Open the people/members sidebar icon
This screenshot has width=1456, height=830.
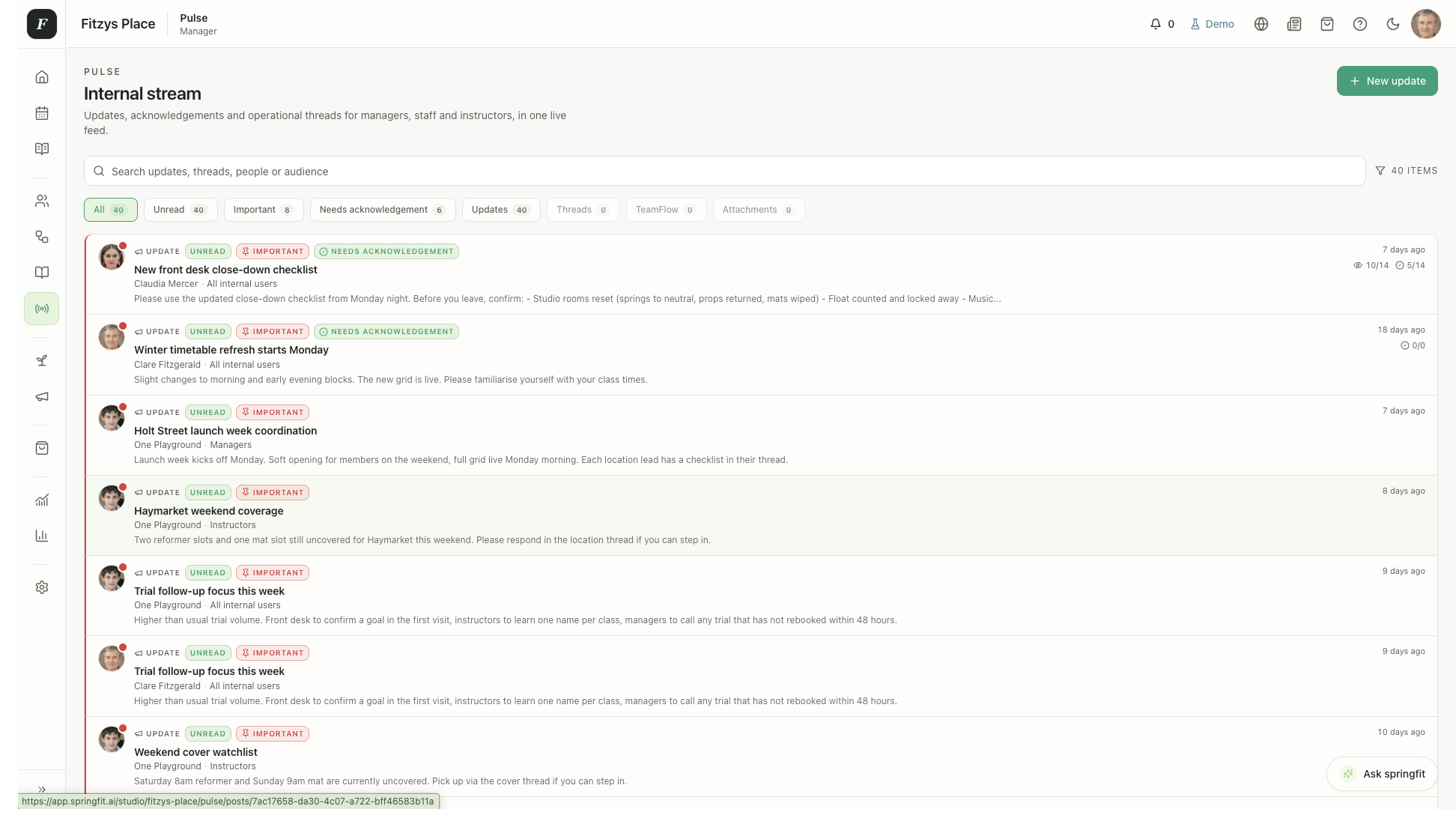tap(42, 201)
